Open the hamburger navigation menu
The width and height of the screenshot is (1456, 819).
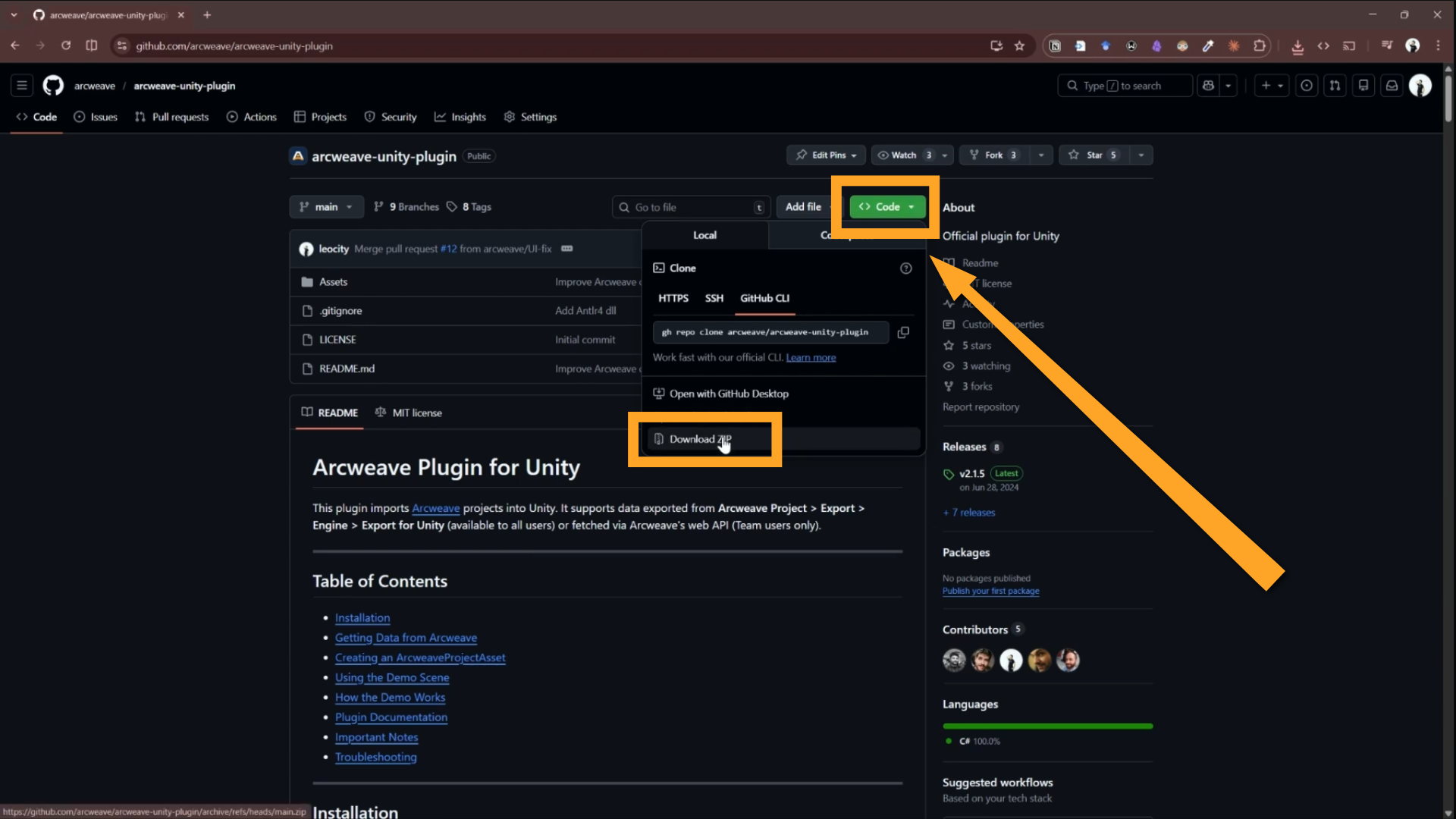22,86
